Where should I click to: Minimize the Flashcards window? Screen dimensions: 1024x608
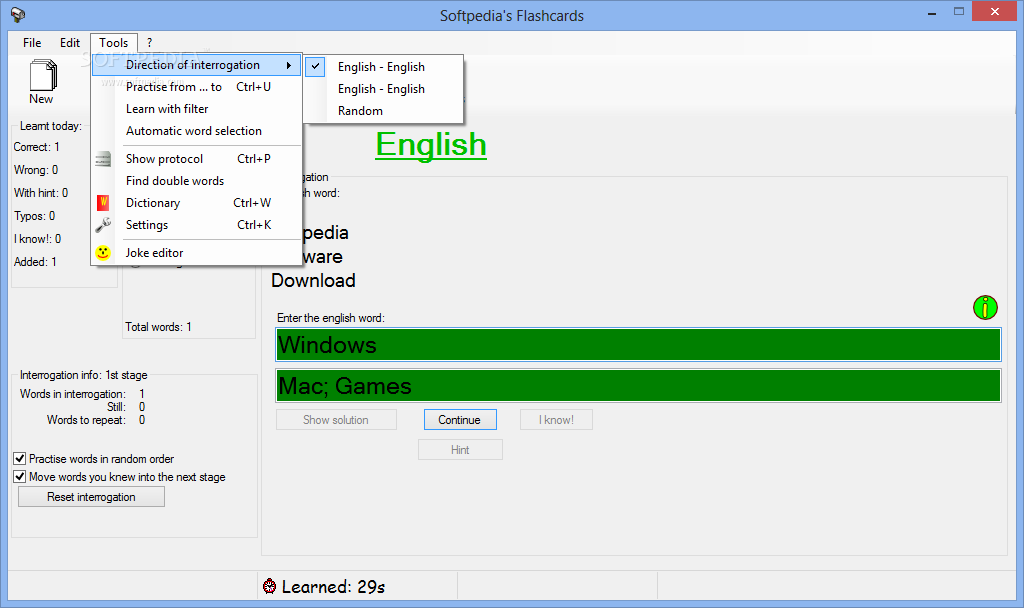tap(932, 12)
